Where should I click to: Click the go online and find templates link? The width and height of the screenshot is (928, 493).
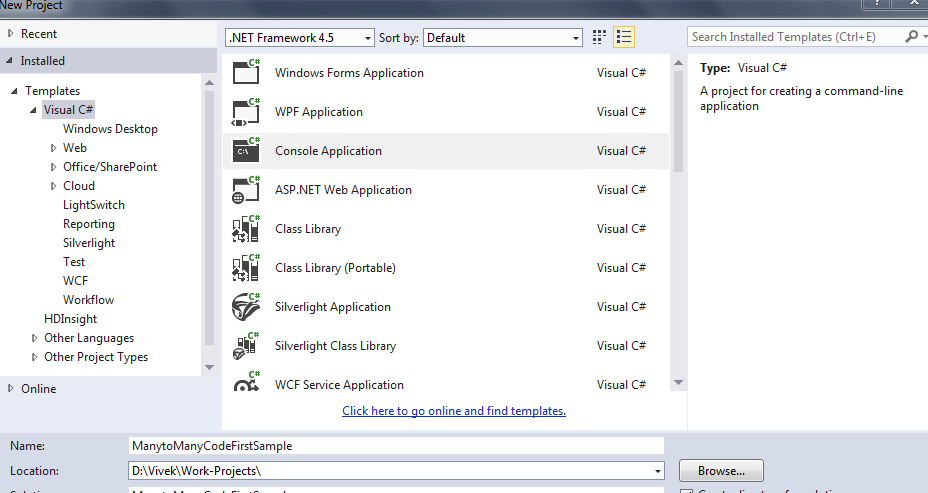tap(454, 411)
